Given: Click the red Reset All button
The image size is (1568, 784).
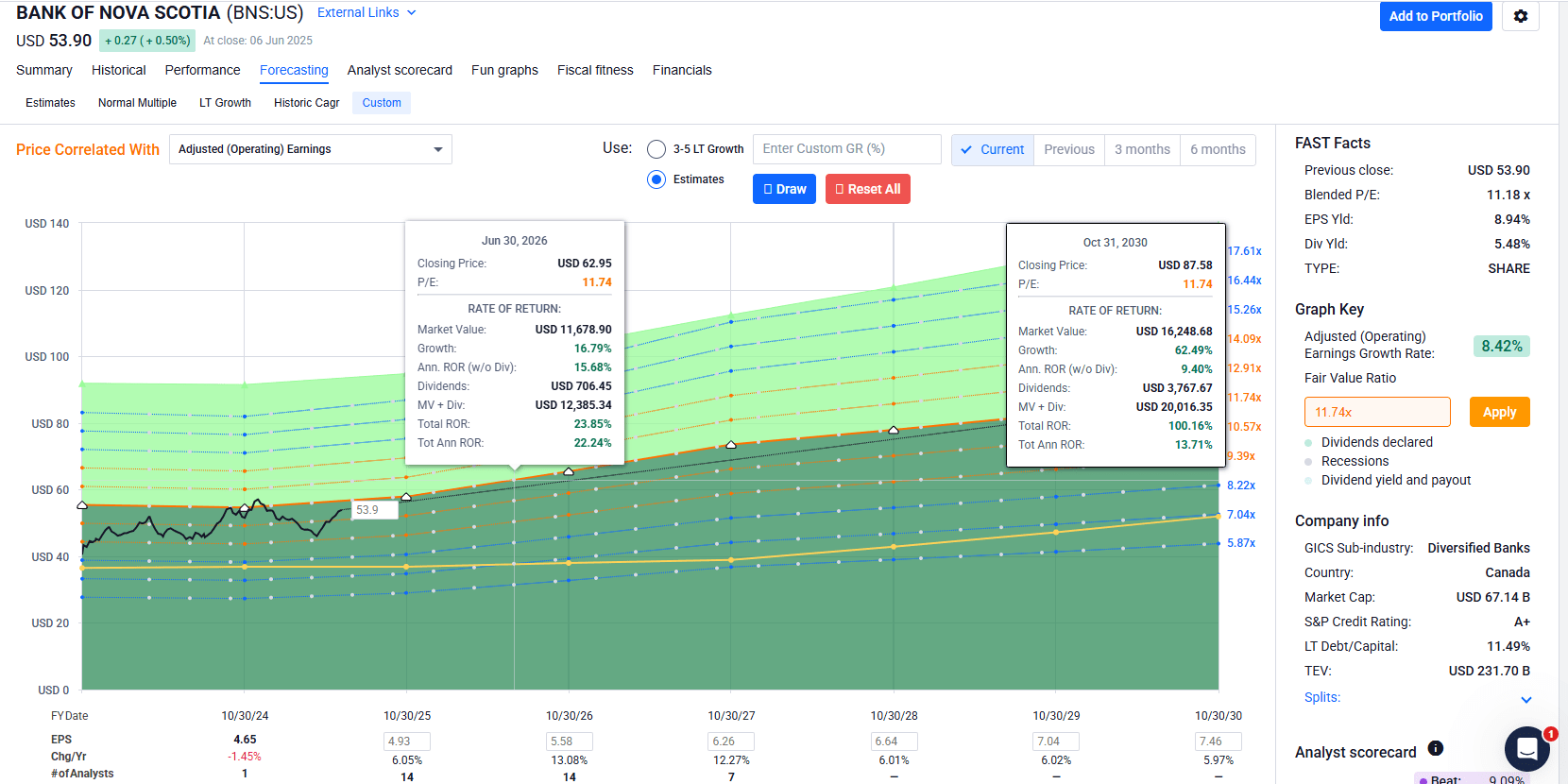Looking at the screenshot, I should click(867, 189).
